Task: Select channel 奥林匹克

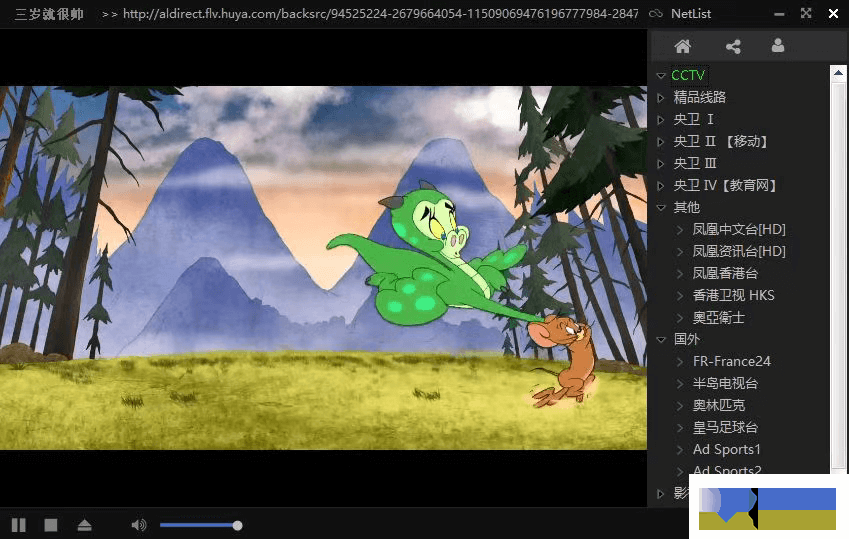Action: tap(719, 405)
